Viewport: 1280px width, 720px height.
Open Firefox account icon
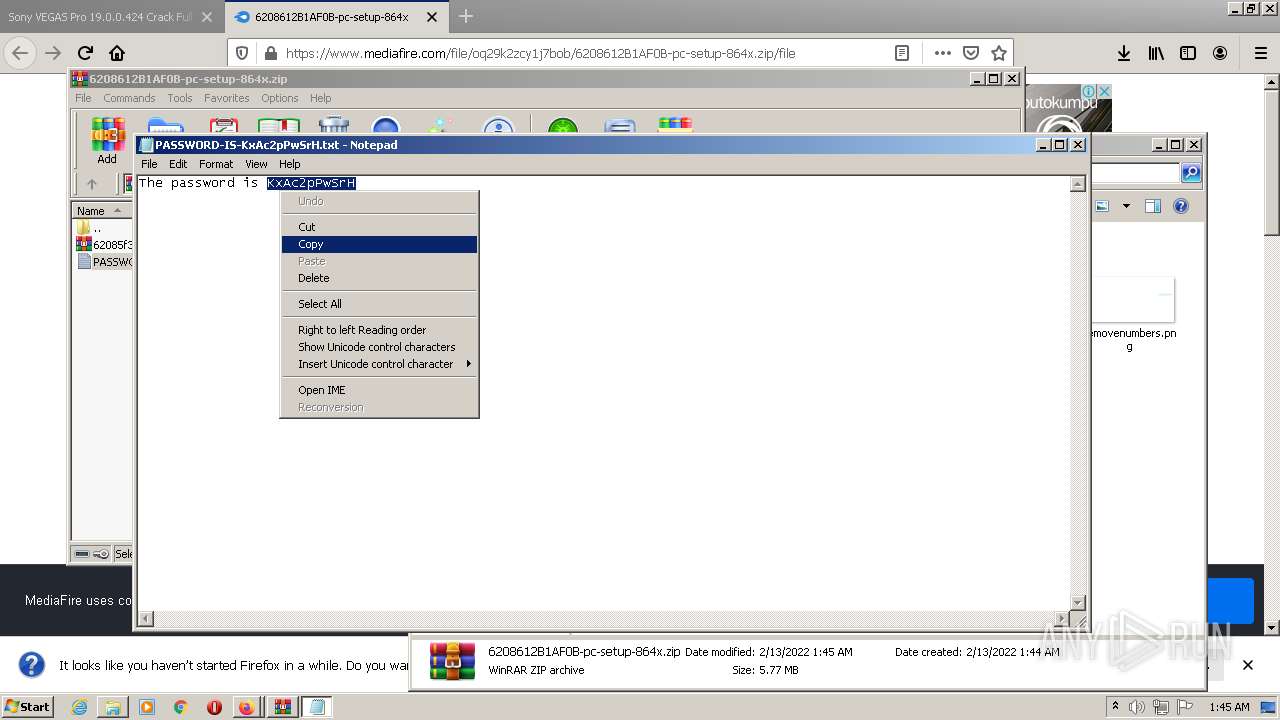click(1220, 53)
